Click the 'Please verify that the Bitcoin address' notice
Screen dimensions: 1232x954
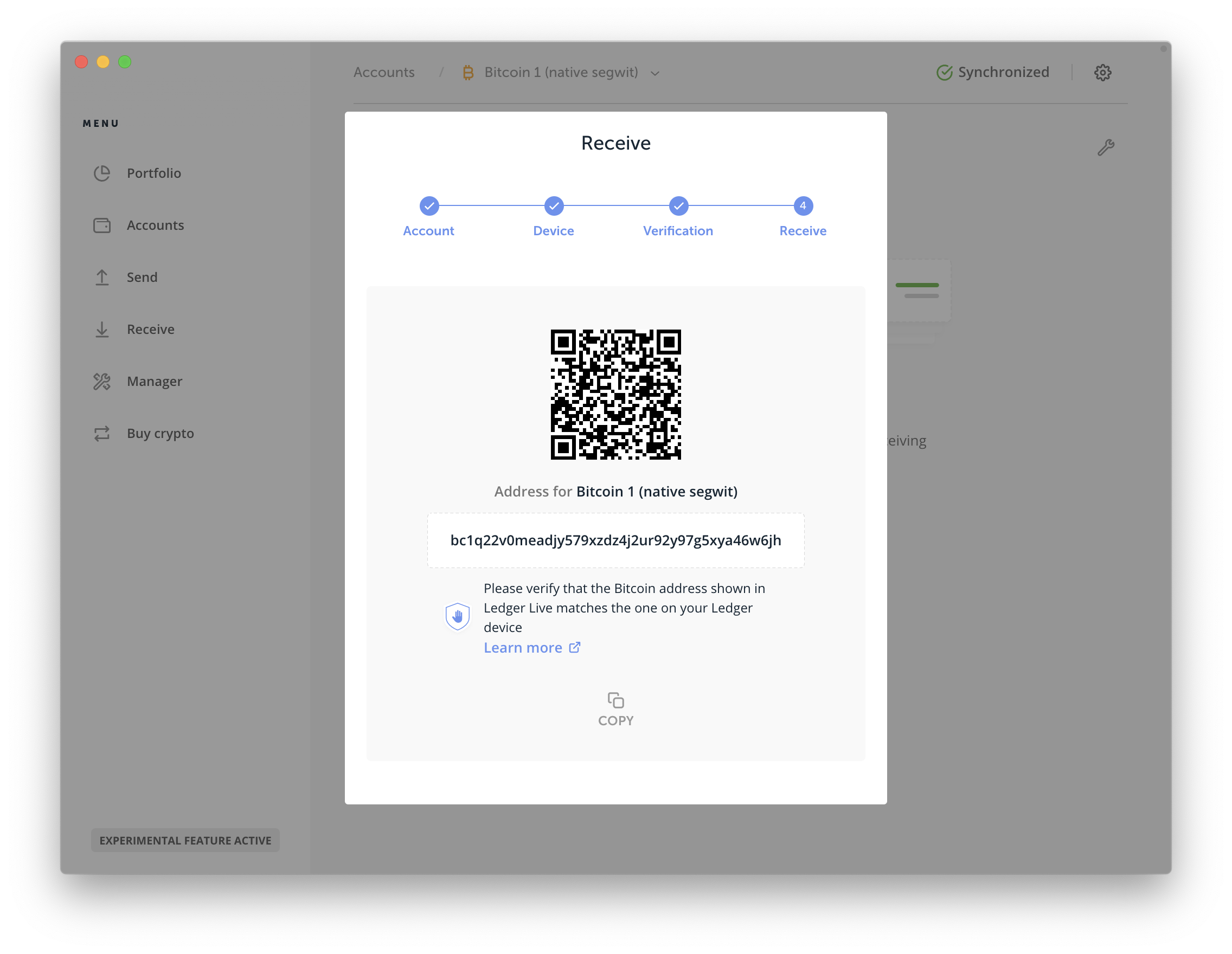(624, 608)
